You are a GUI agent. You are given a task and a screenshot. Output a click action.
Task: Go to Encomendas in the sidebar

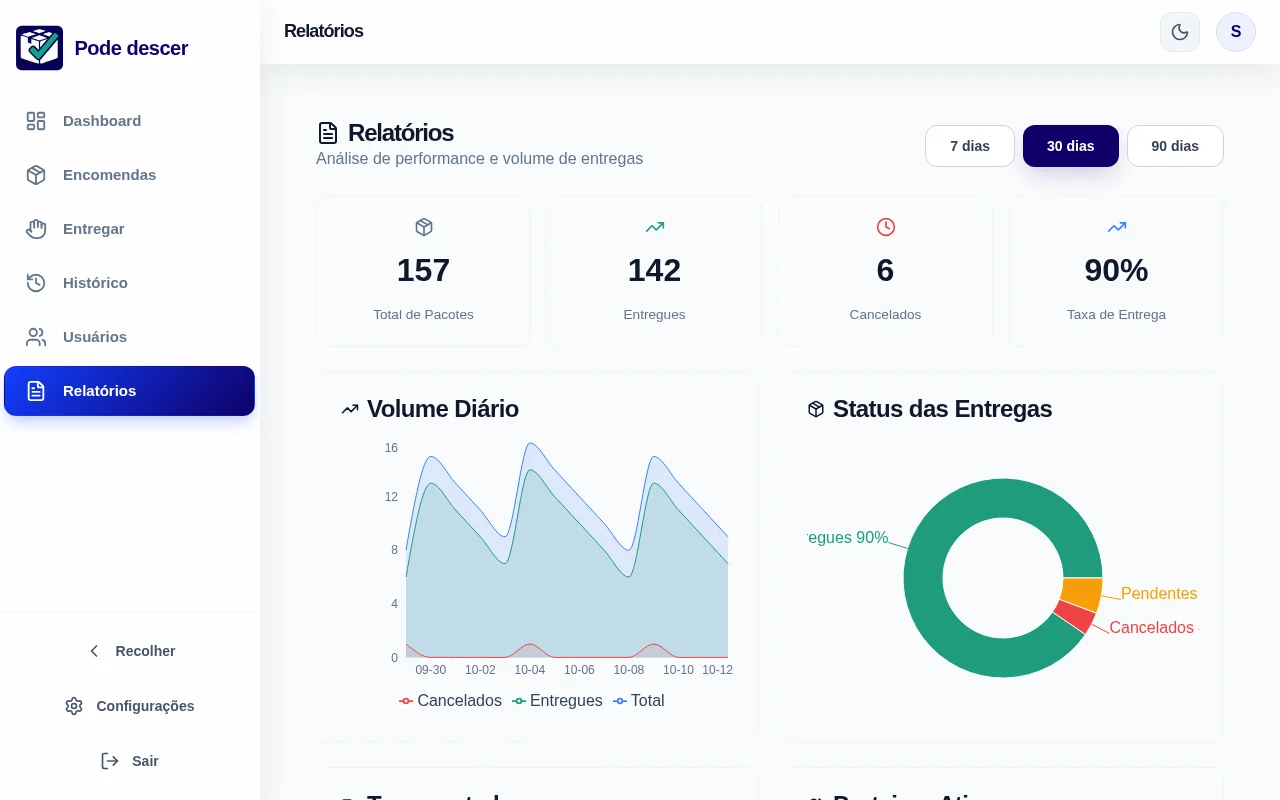[130, 175]
